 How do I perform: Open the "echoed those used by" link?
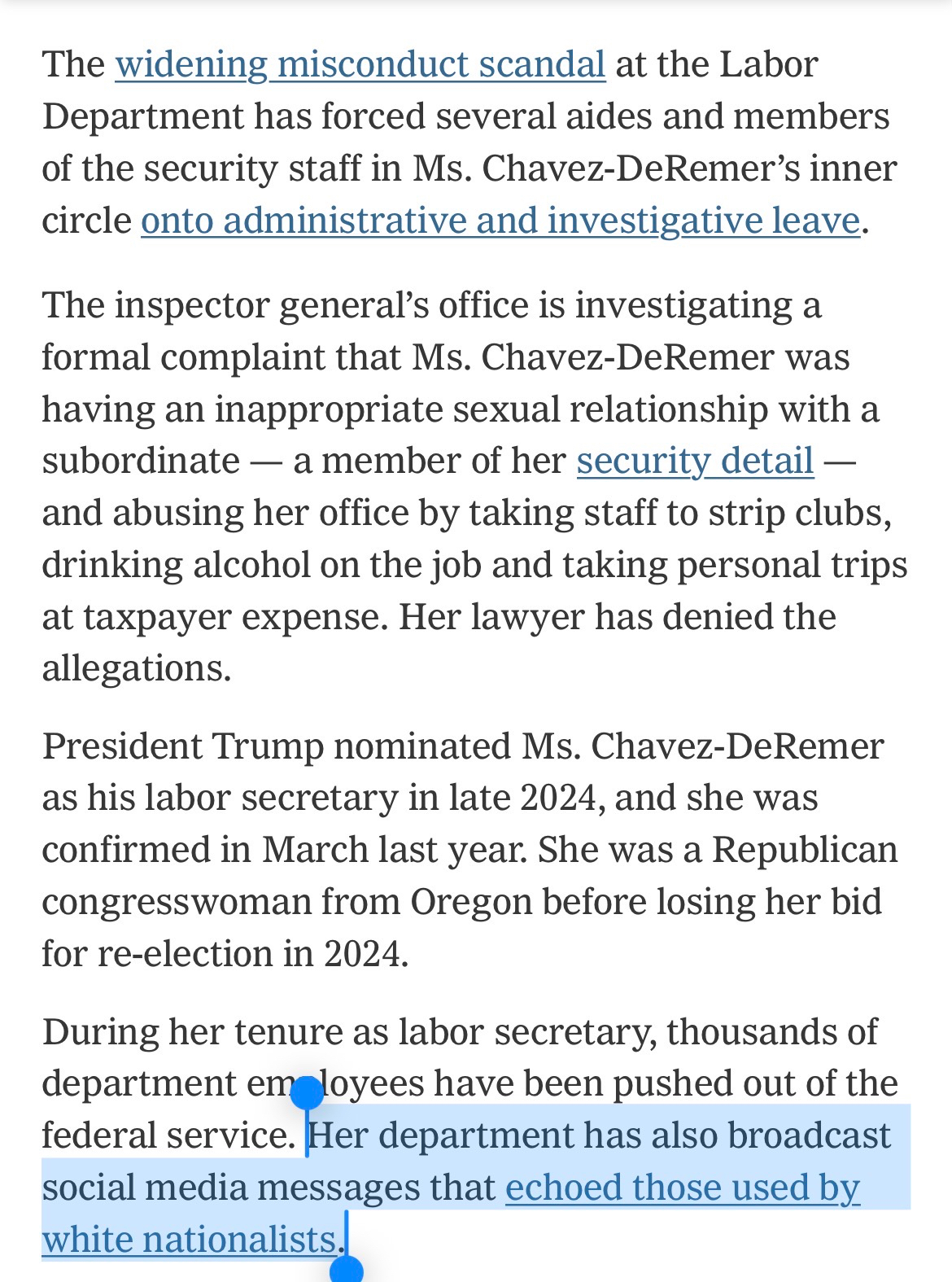pos(682,1188)
